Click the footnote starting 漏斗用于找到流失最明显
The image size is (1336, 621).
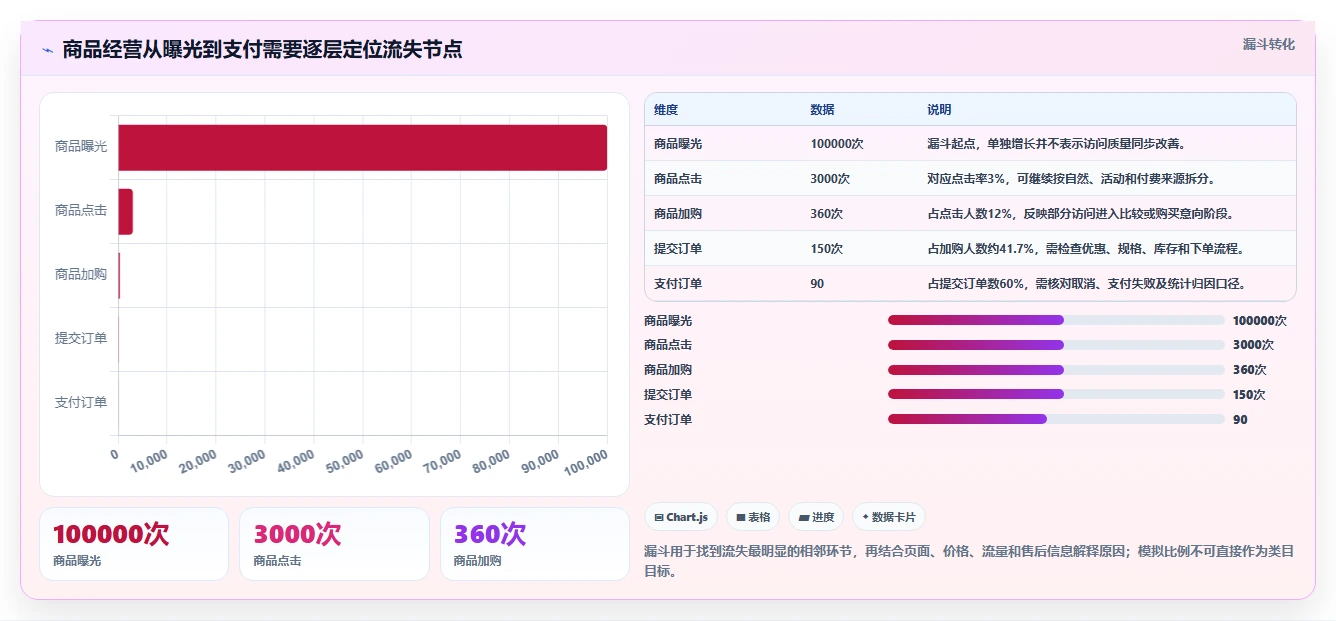[969, 561]
